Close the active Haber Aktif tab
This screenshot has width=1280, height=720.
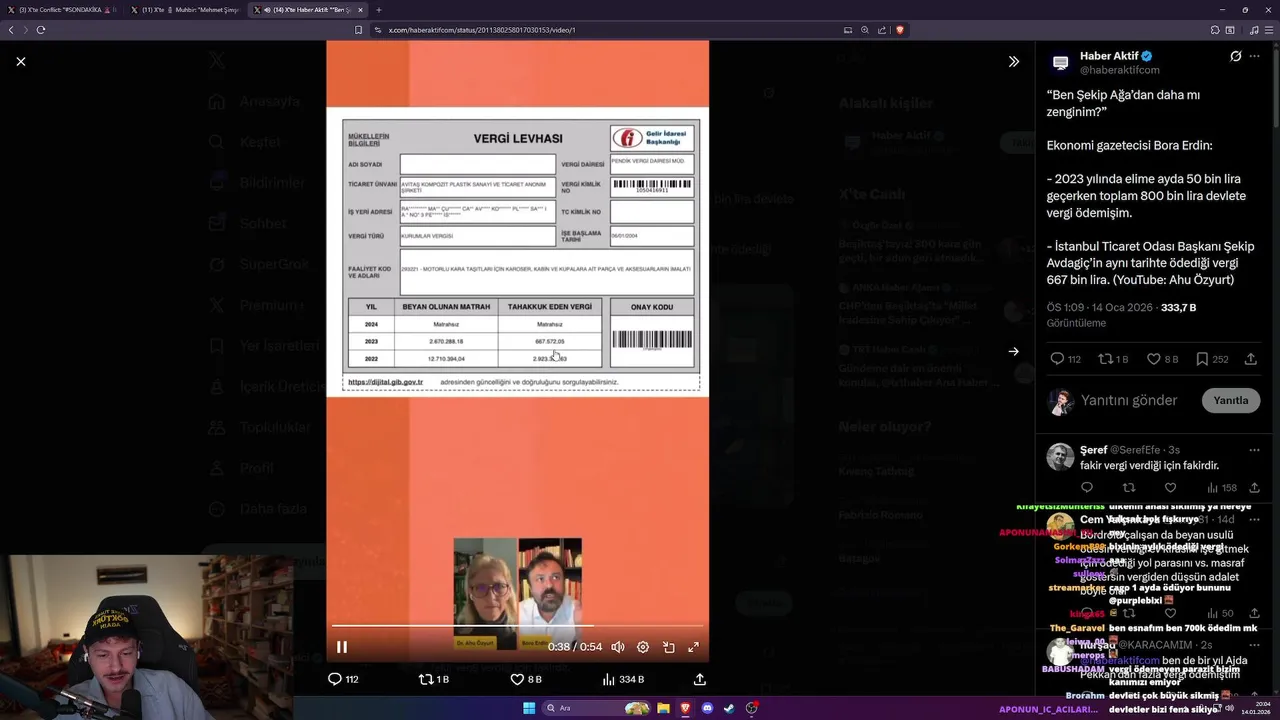click(360, 10)
